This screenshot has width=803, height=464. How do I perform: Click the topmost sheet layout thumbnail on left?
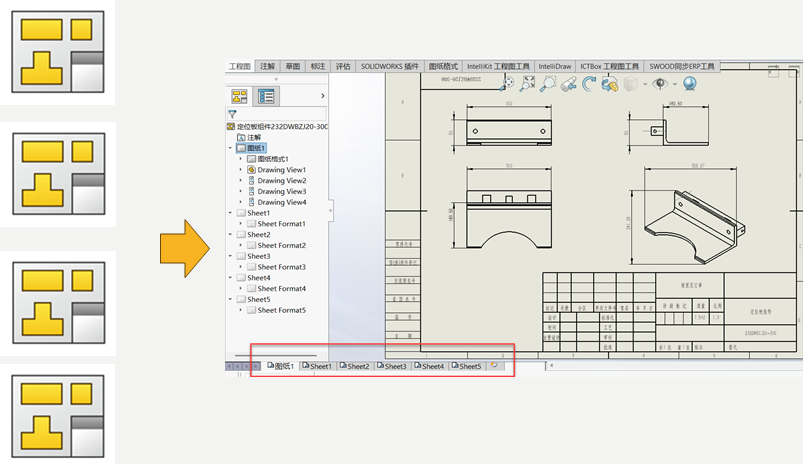pyautogui.click(x=58, y=52)
